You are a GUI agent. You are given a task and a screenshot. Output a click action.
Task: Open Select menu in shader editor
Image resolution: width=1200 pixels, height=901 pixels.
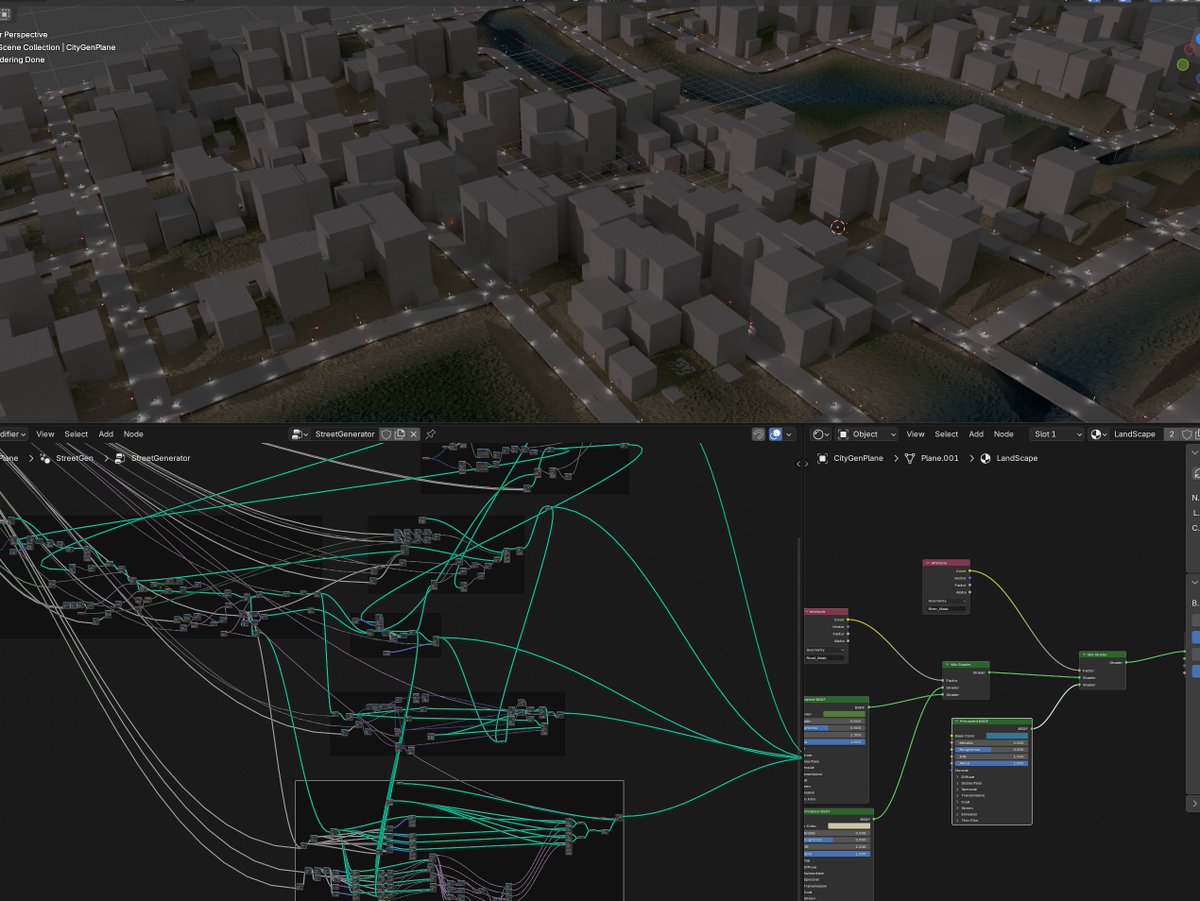click(x=946, y=434)
